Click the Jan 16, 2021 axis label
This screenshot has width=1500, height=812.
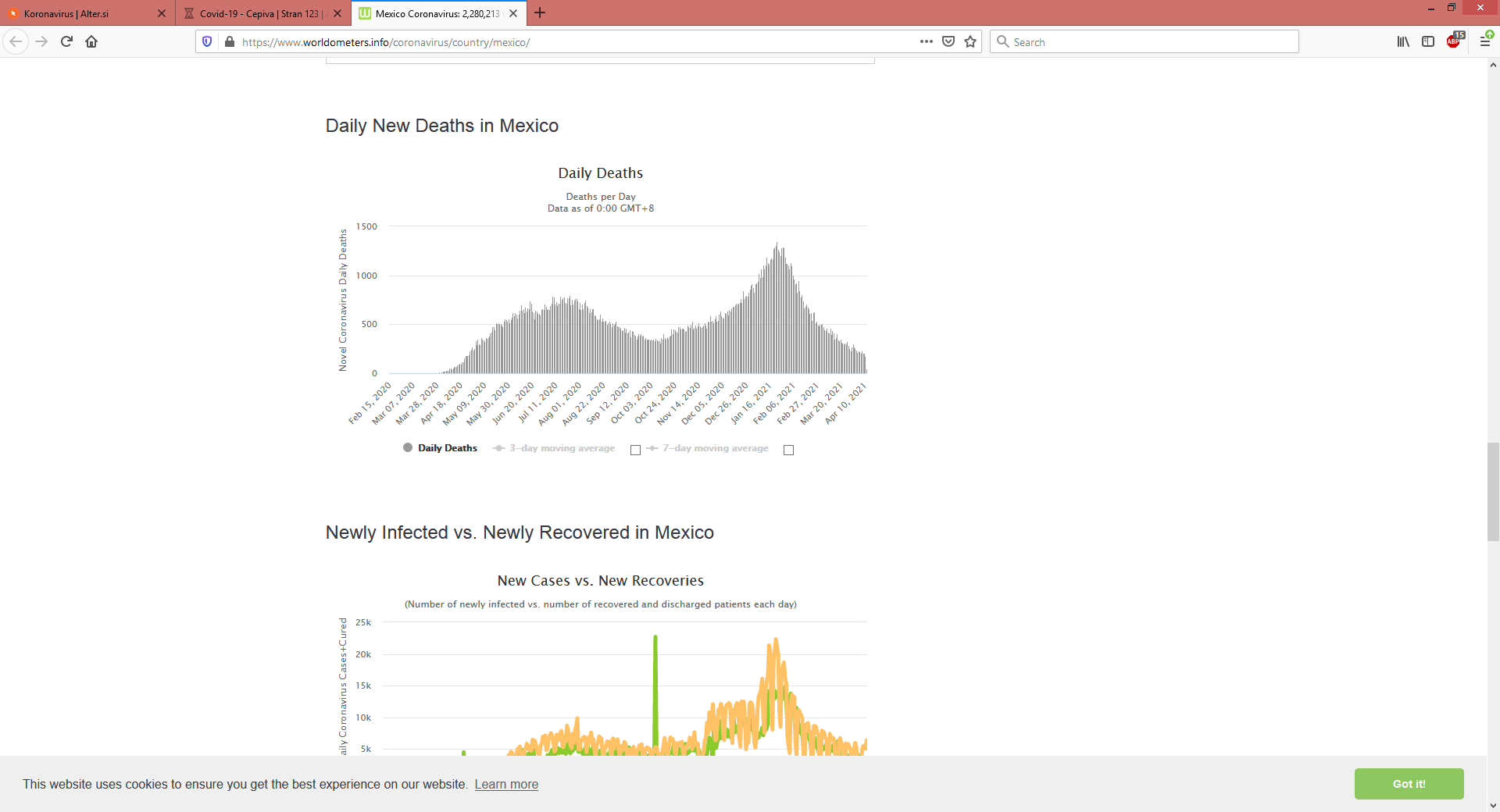tap(751, 404)
